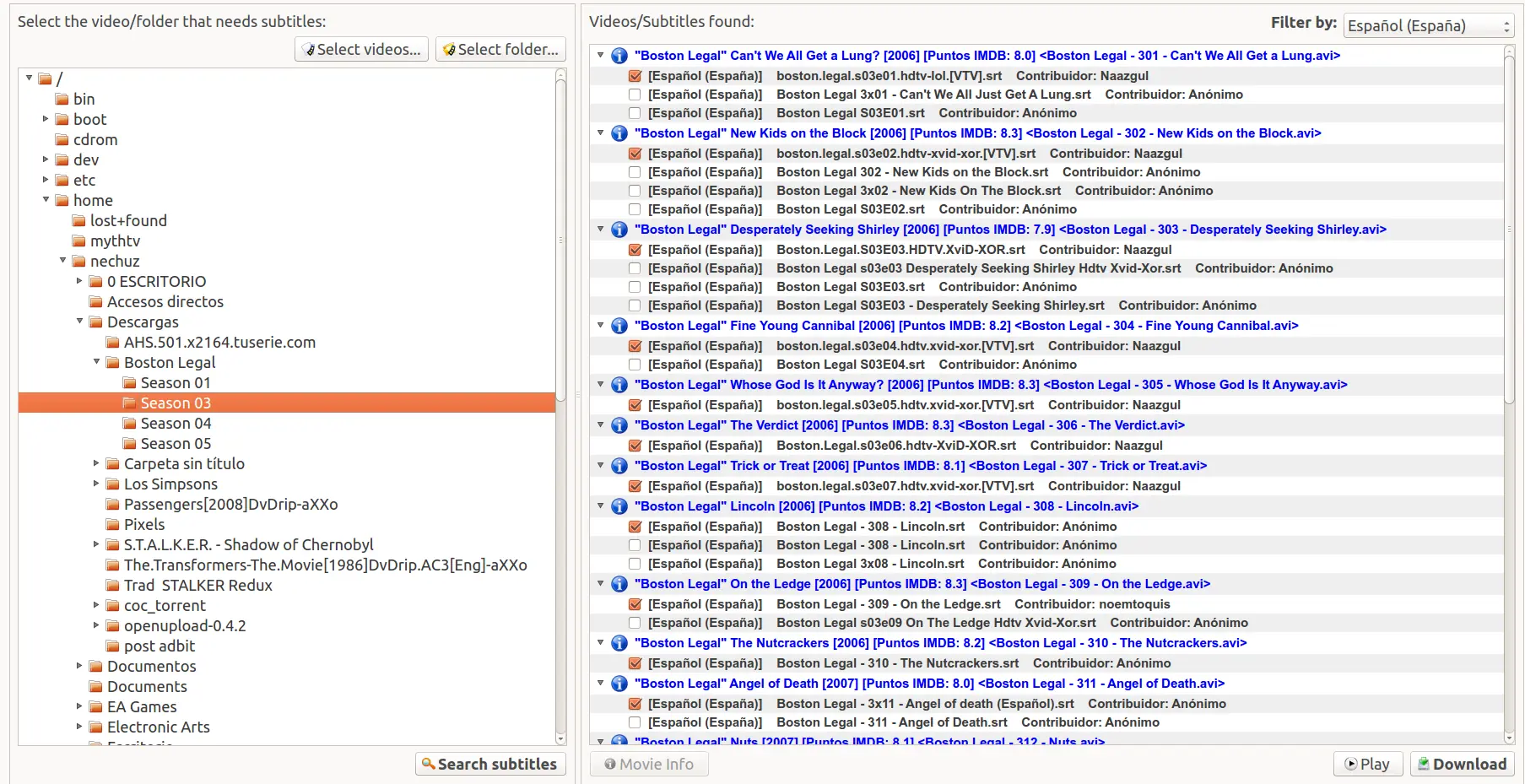Screen dimensions: 1525x784
Task: Click the coc_torrent folder icon
Action: click(x=112, y=606)
